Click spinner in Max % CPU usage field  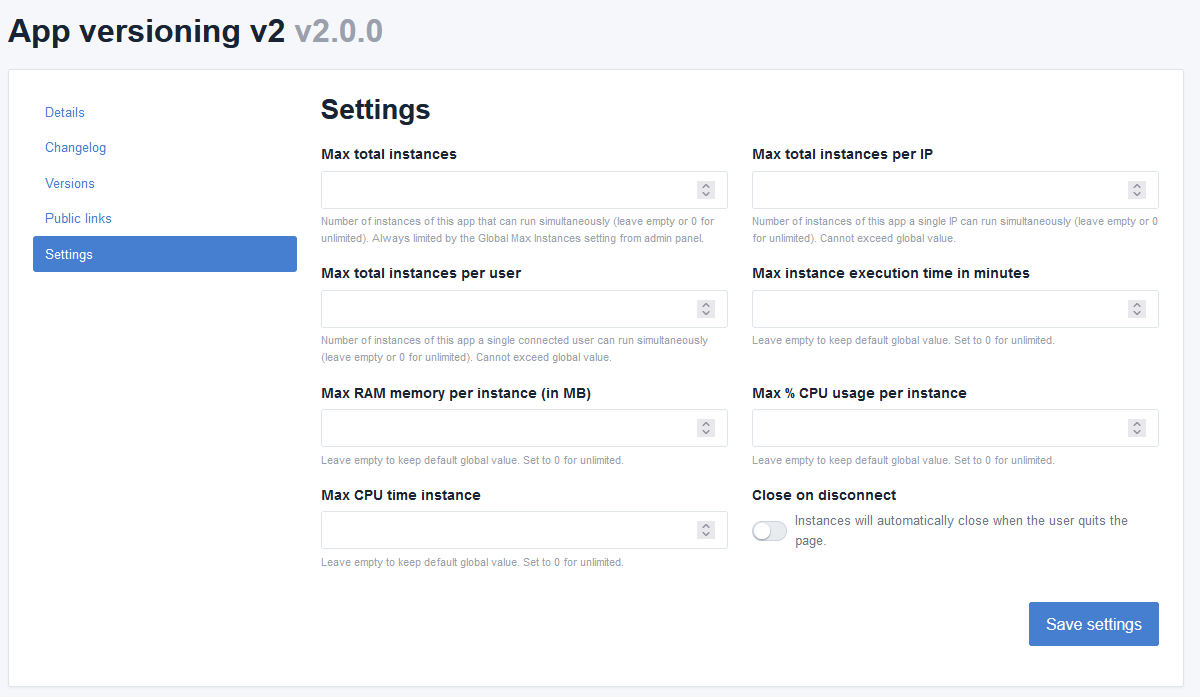[x=1137, y=428]
